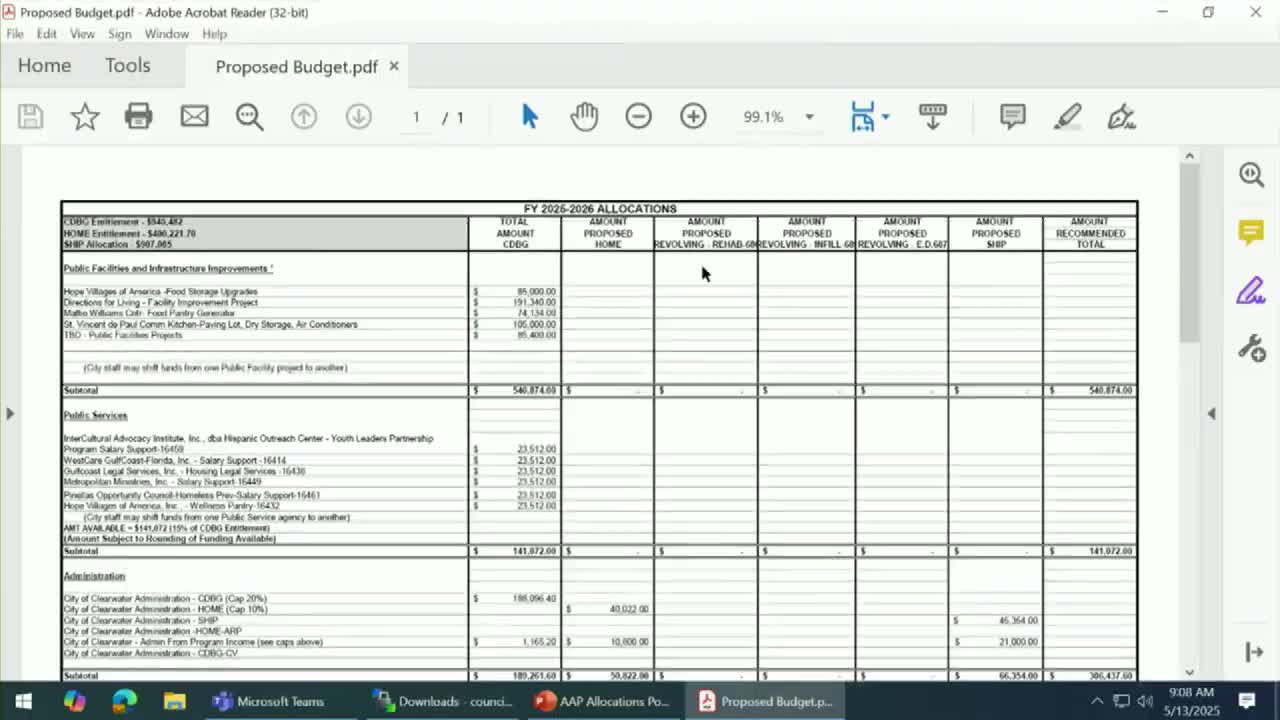Viewport: 1280px width, 720px height.
Task: Select the Highlight text pen tool
Action: [1067, 117]
